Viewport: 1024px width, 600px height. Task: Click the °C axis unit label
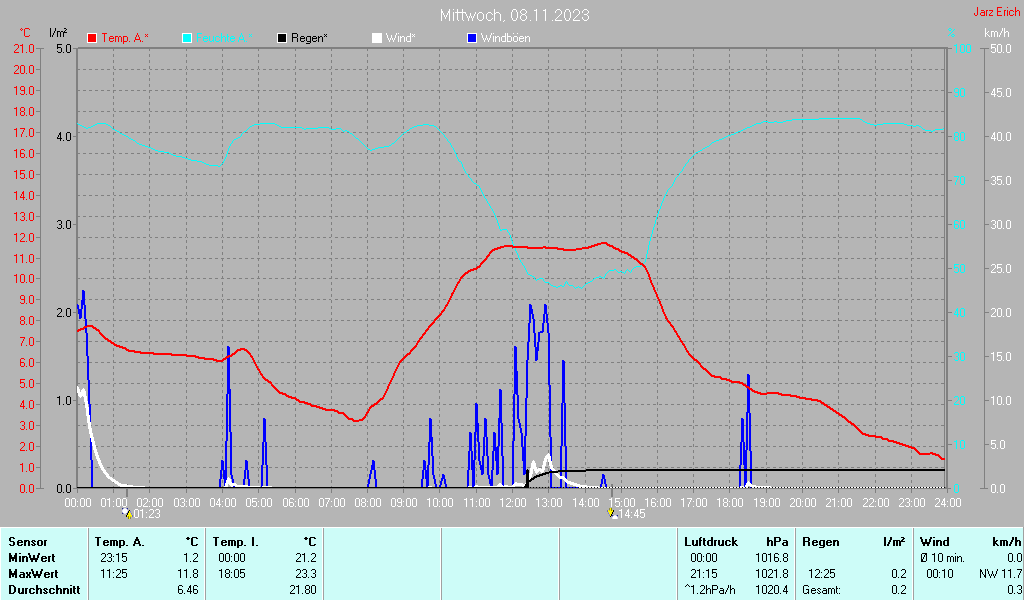coord(26,33)
